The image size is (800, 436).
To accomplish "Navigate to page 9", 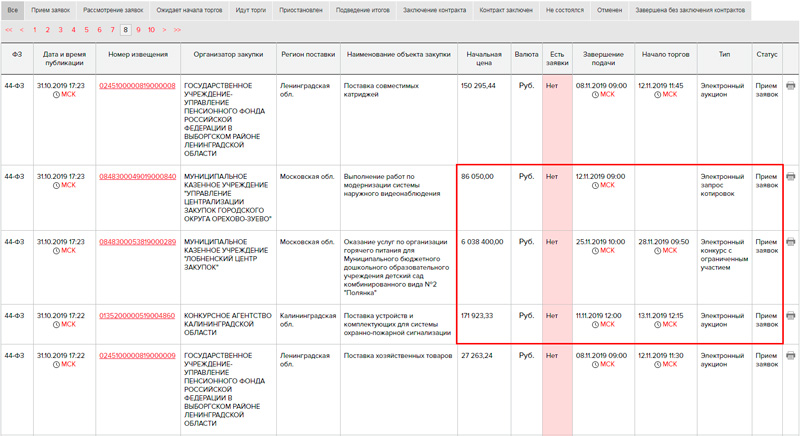I will click(x=138, y=30).
